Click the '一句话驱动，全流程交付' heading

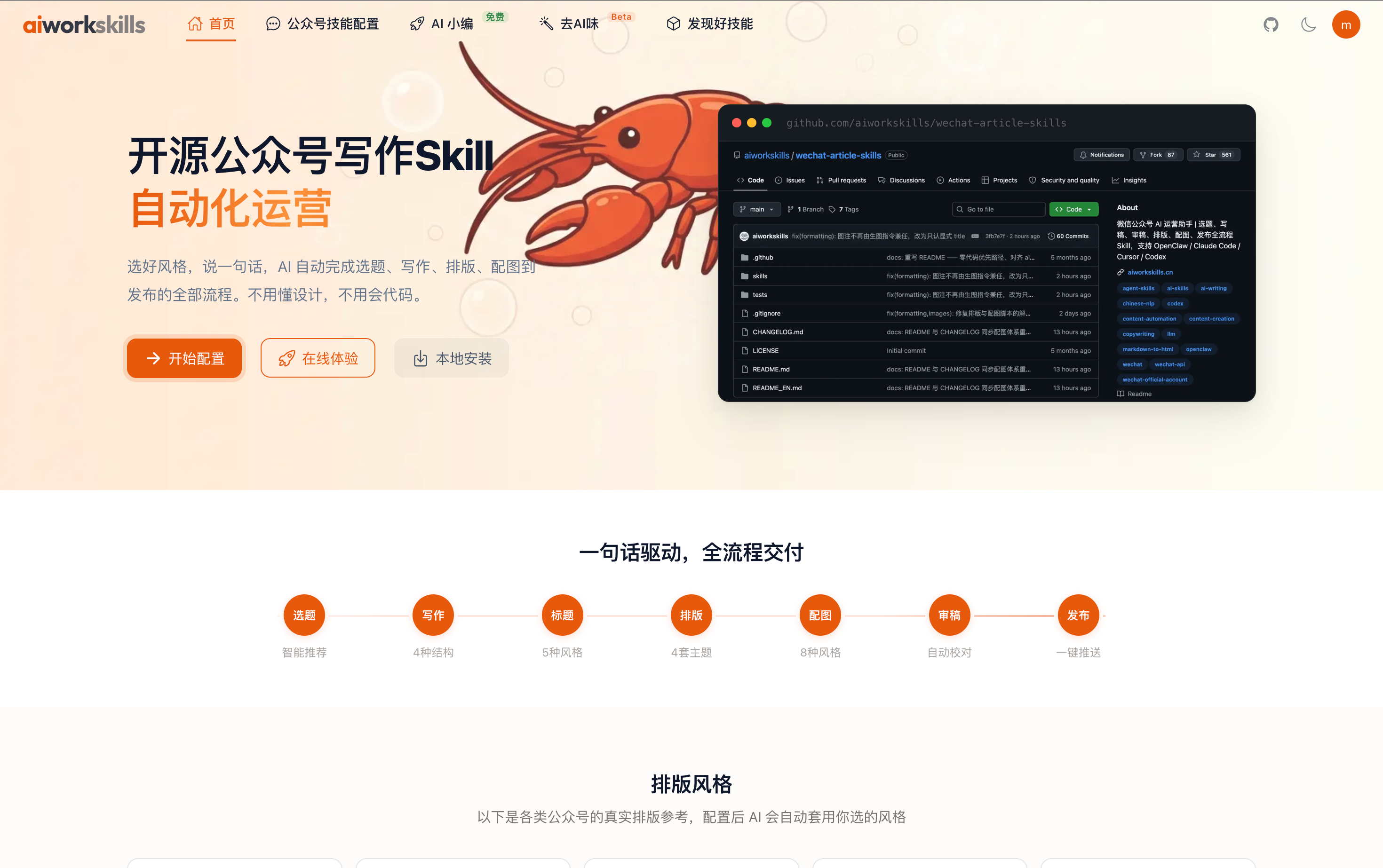[x=691, y=552]
